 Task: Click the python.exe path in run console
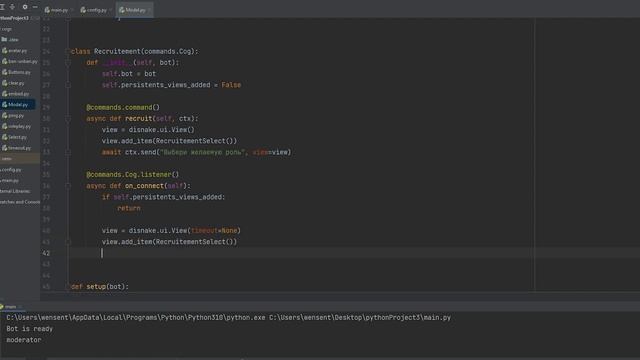tap(136, 318)
